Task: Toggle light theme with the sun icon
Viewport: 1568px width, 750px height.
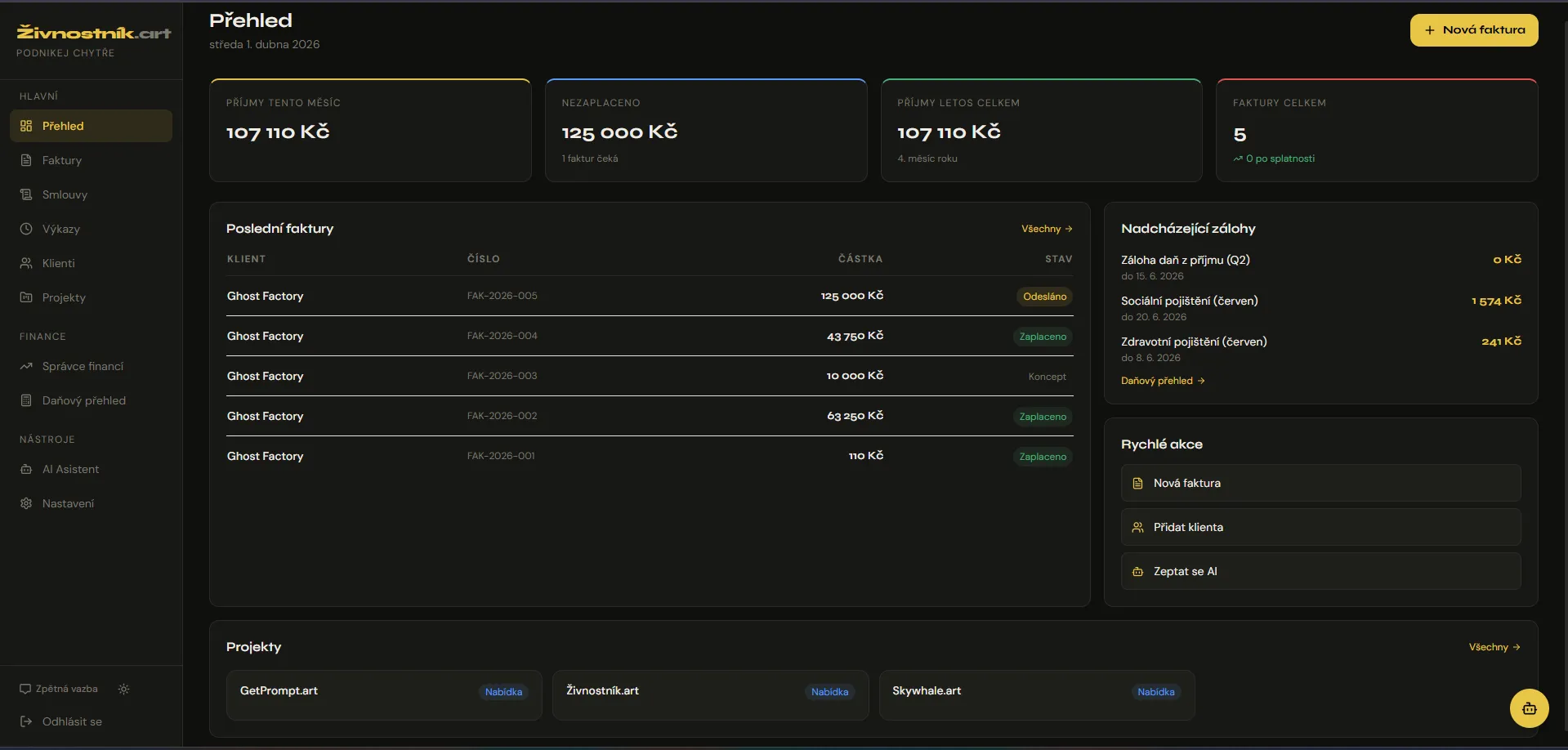Action: click(x=123, y=690)
